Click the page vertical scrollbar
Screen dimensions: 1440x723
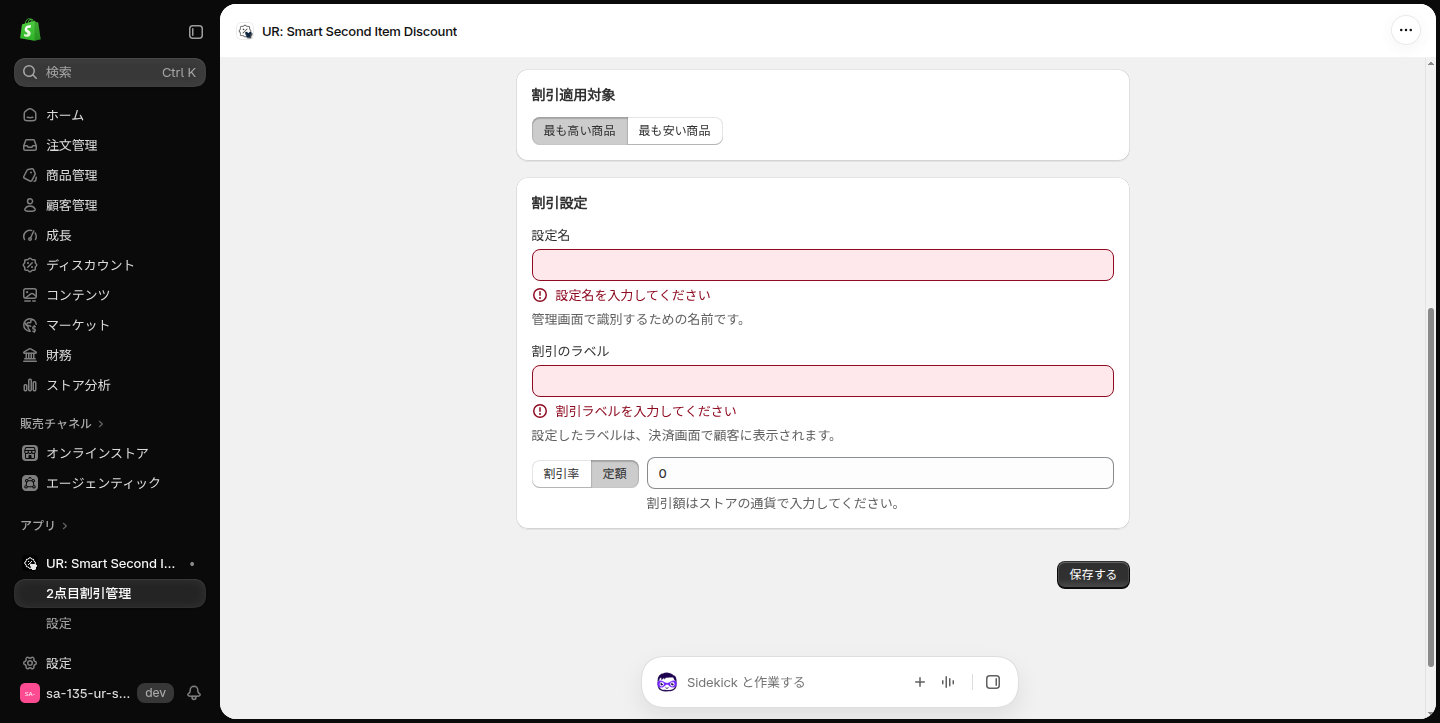coord(1430,486)
